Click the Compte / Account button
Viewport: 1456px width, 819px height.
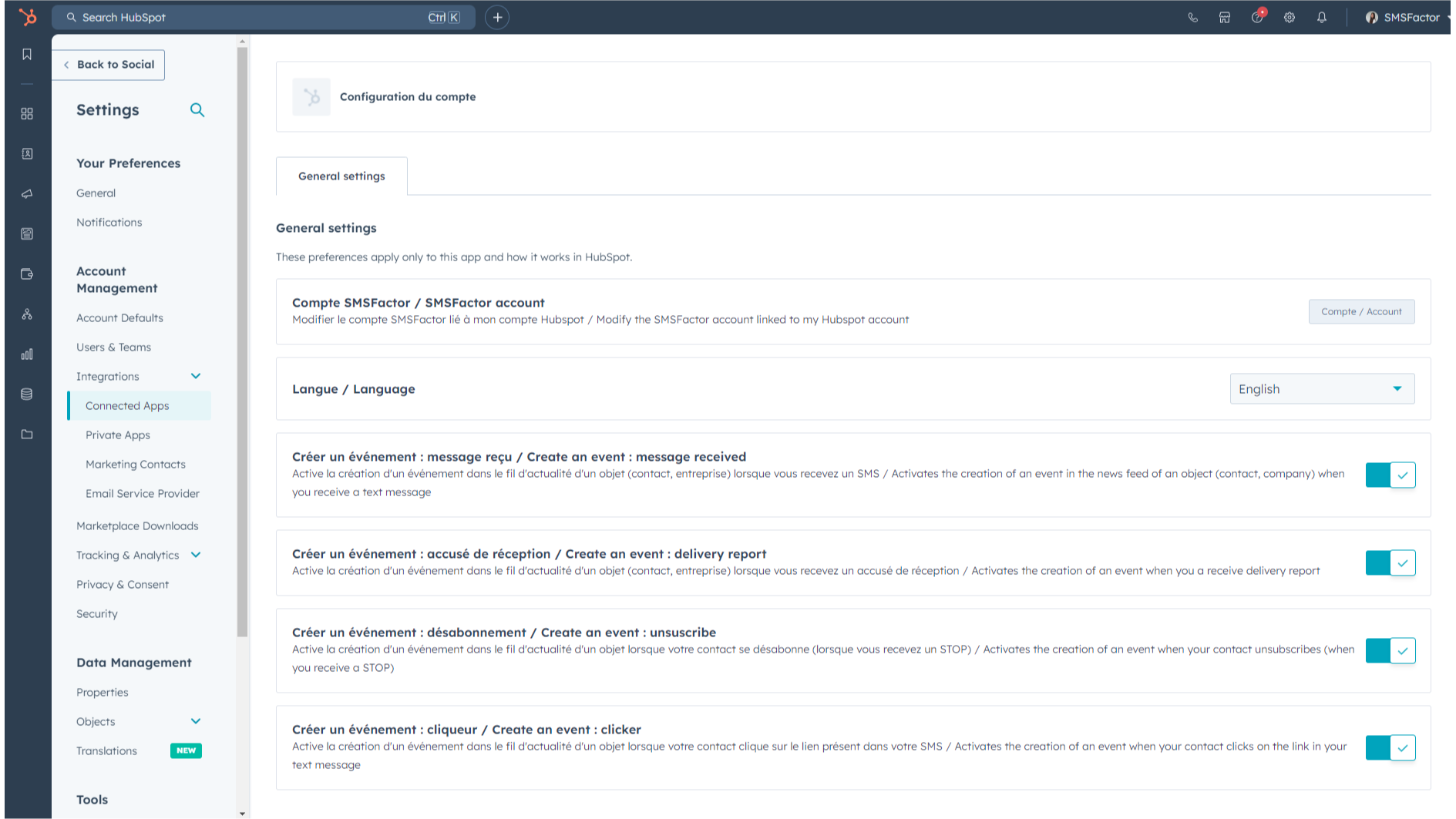[x=1360, y=311]
